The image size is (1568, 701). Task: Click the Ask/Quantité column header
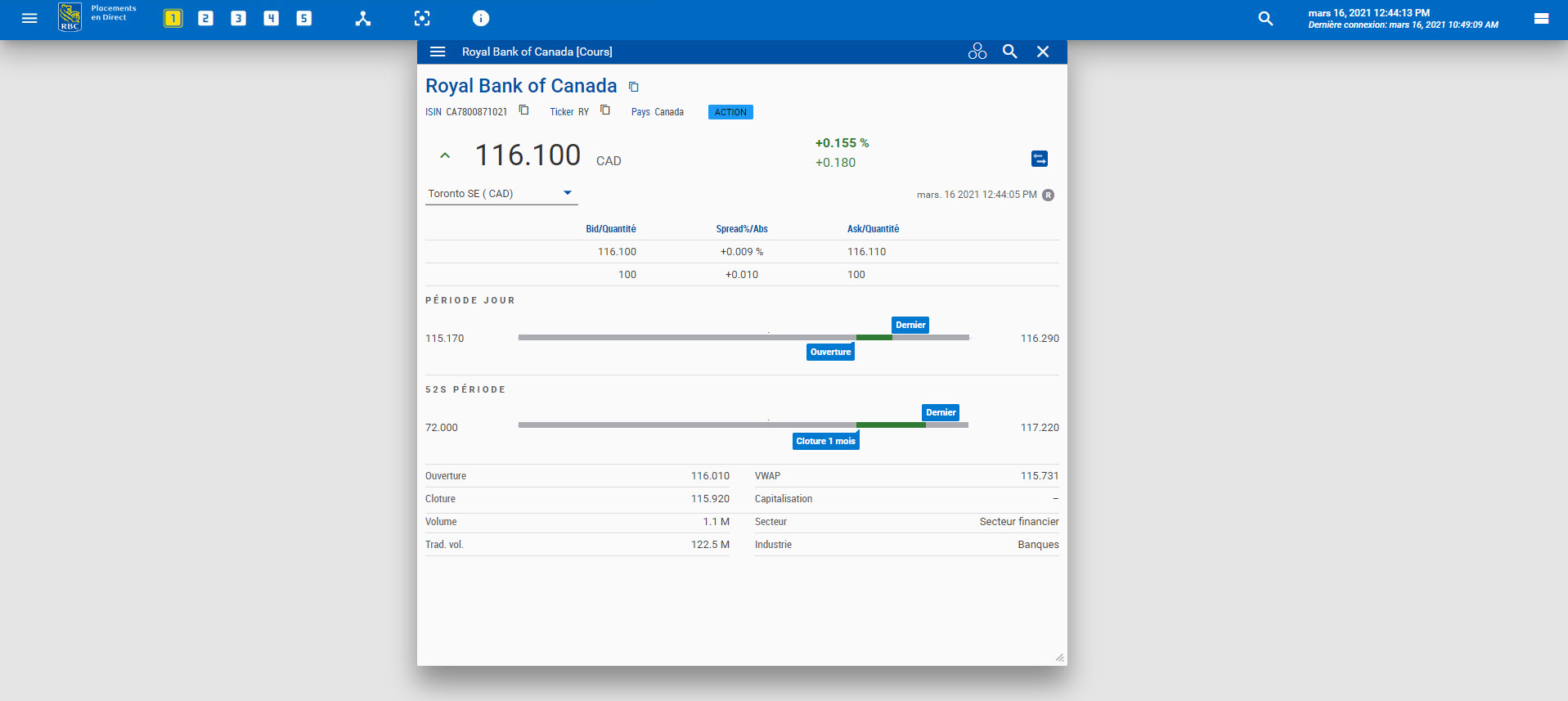(873, 229)
